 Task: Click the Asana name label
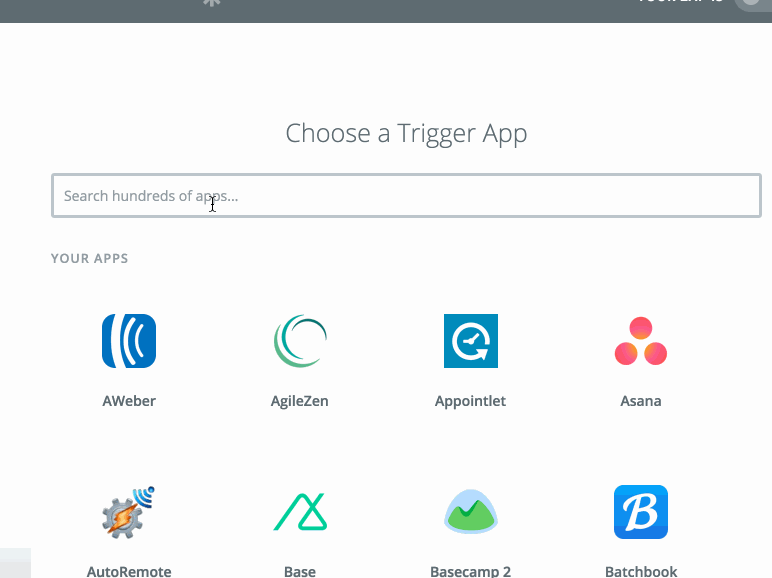[x=641, y=401]
